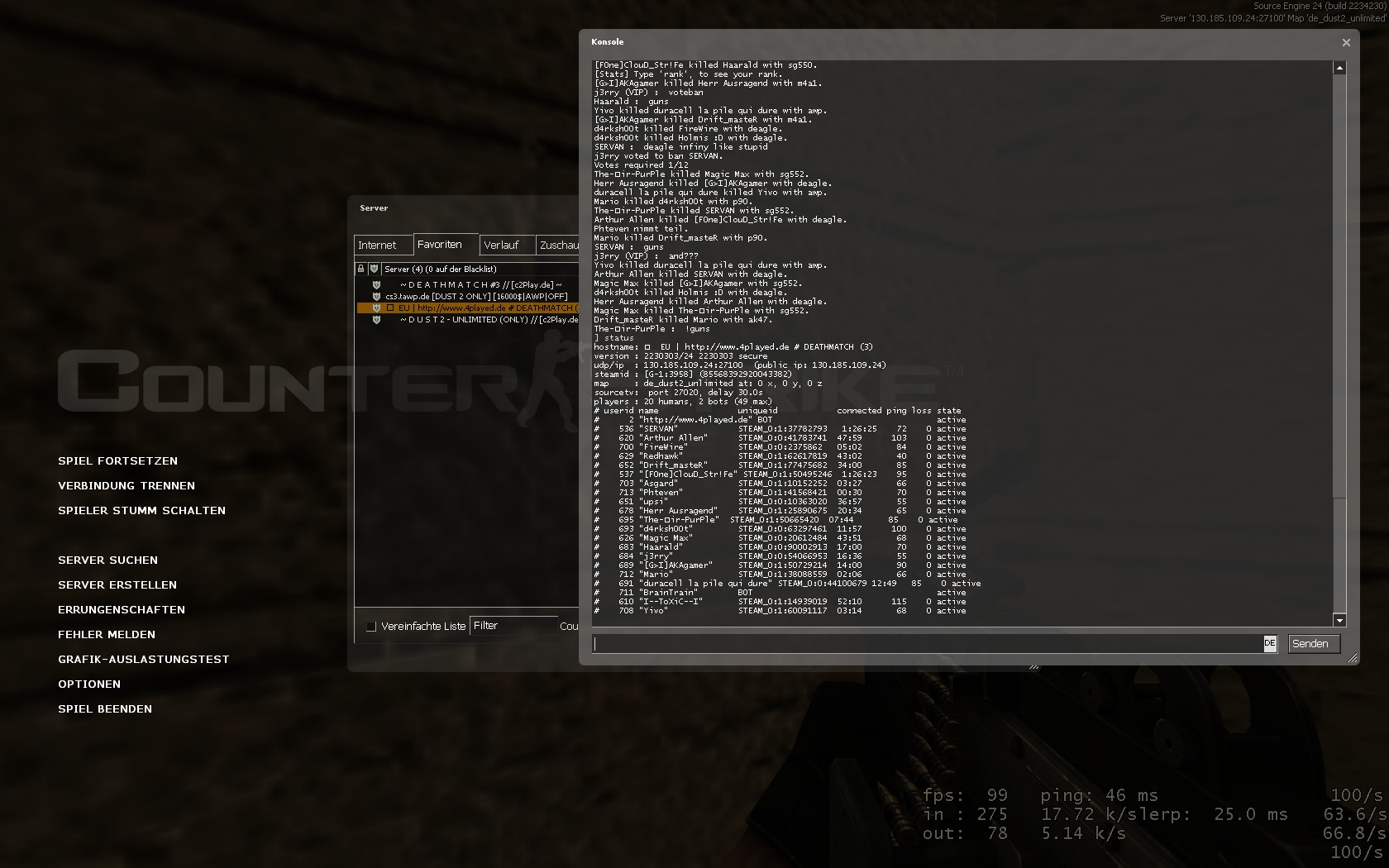Click the Filter button in Server window
The height and width of the screenshot is (868, 1389).
tap(513, 626)
